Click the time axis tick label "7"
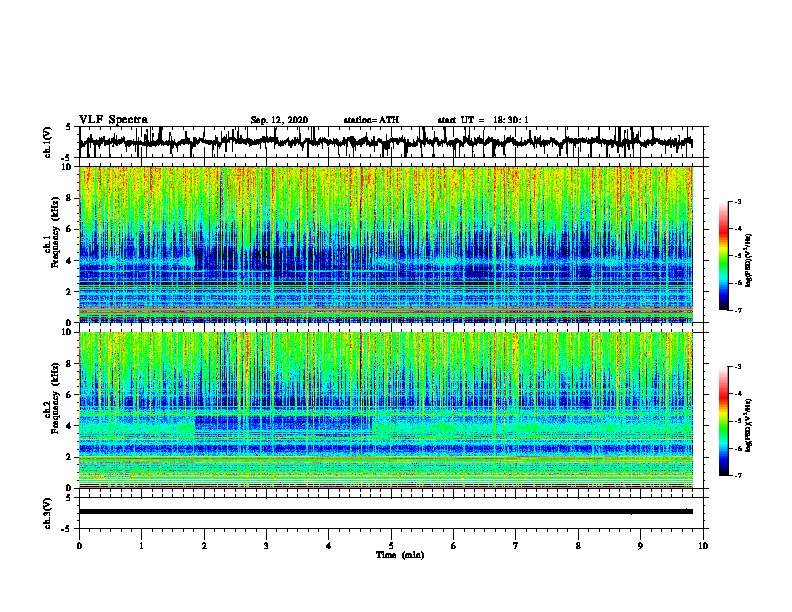792x612 pixels. pos(516,546)
